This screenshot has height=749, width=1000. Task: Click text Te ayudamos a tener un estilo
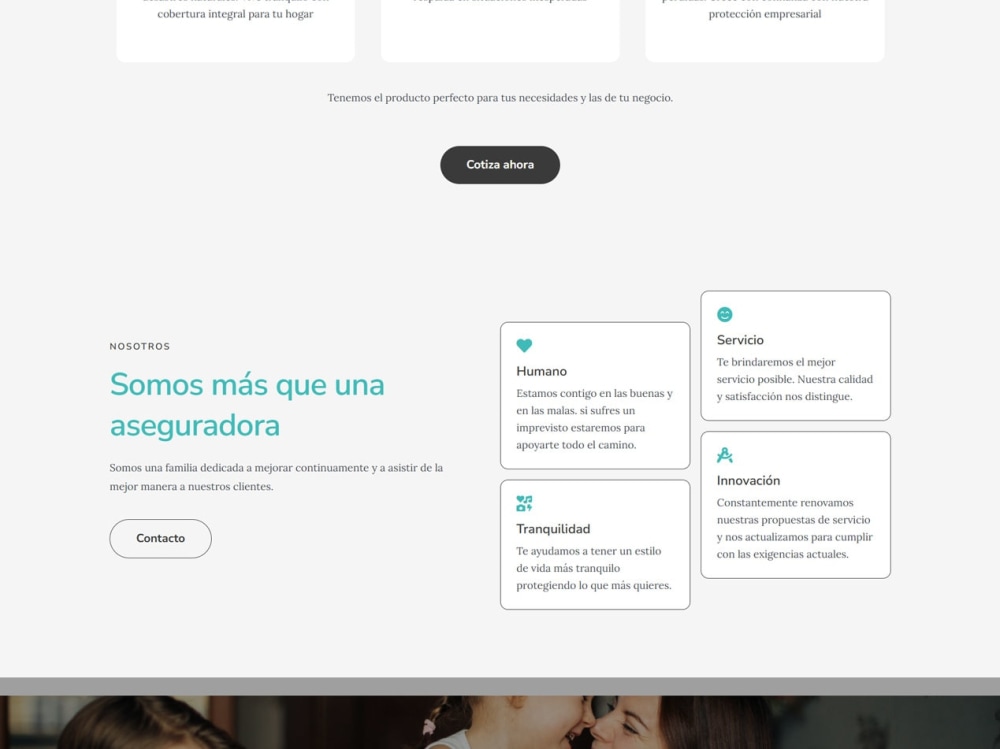pyautogui.click(x=594, y=568)
